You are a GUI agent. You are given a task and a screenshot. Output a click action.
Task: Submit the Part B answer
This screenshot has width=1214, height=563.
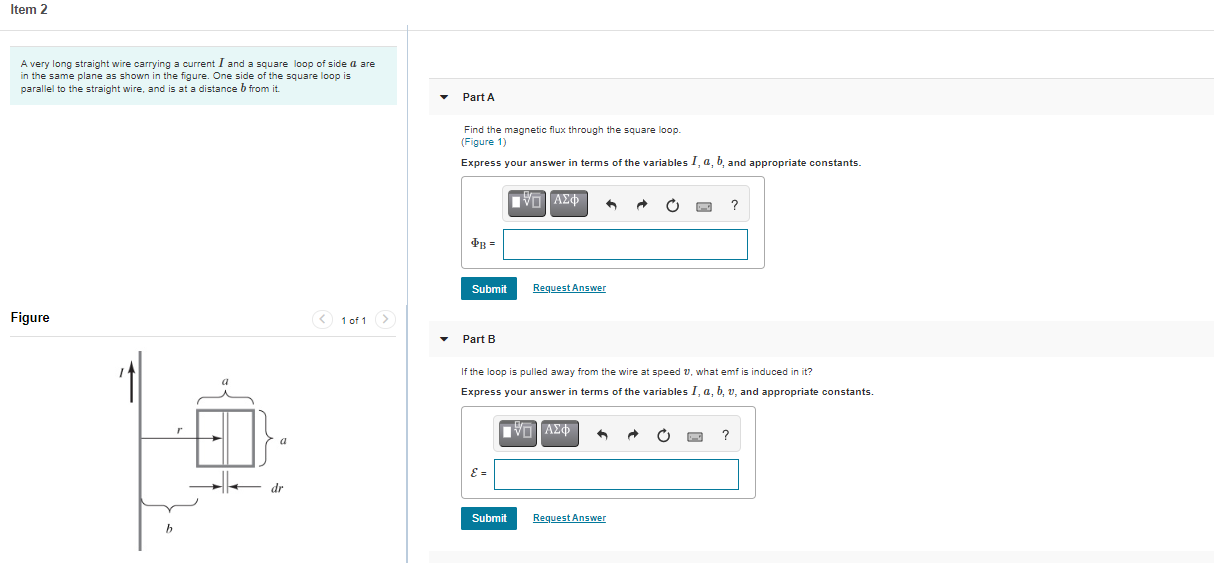(x=489, y=518)
